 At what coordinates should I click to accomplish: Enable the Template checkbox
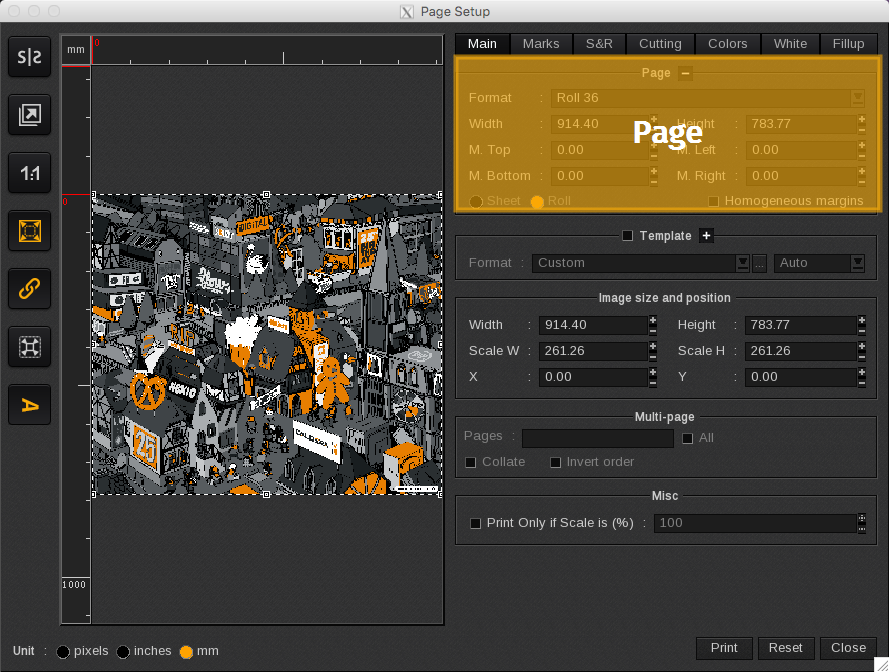[628, 236]
